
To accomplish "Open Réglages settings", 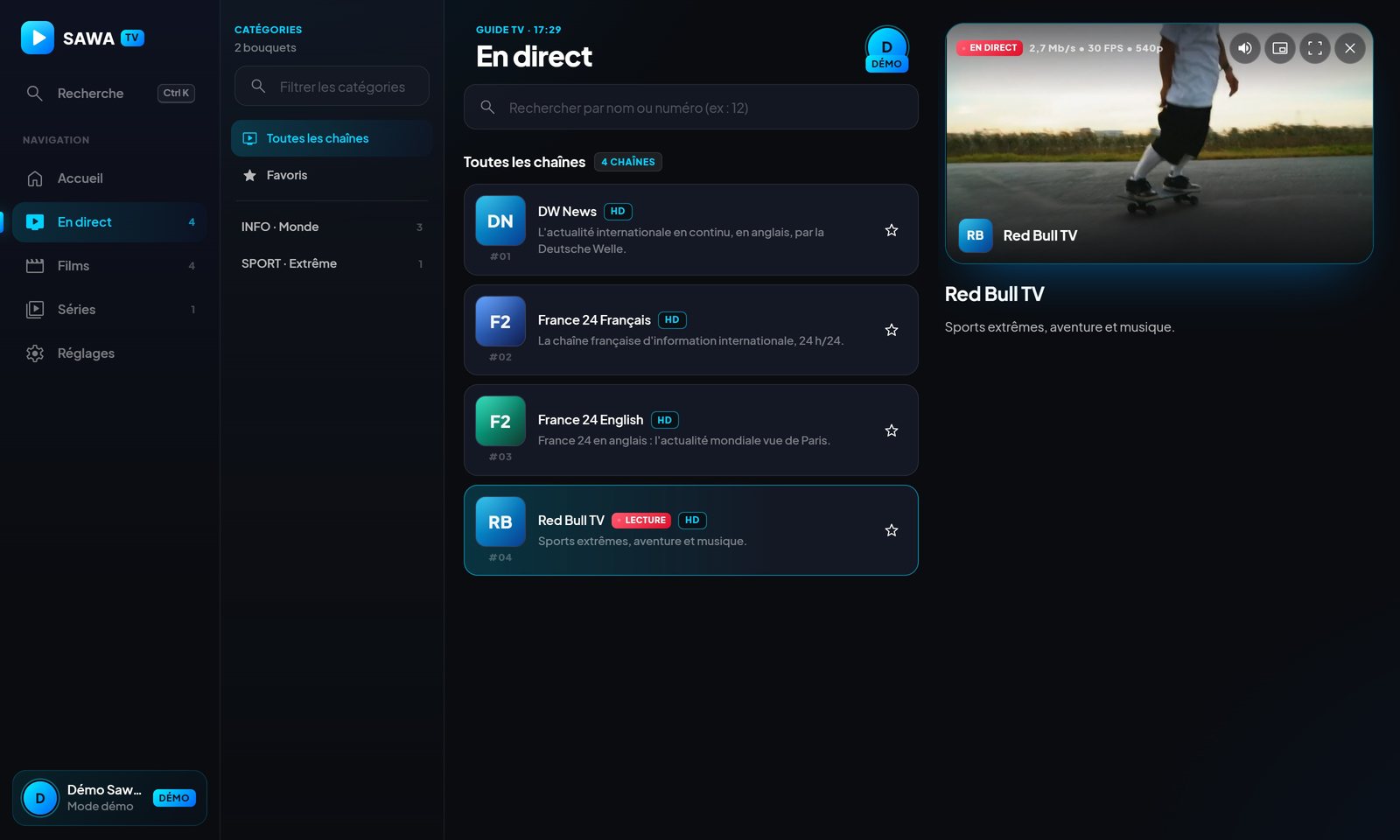I will [109, 353].
